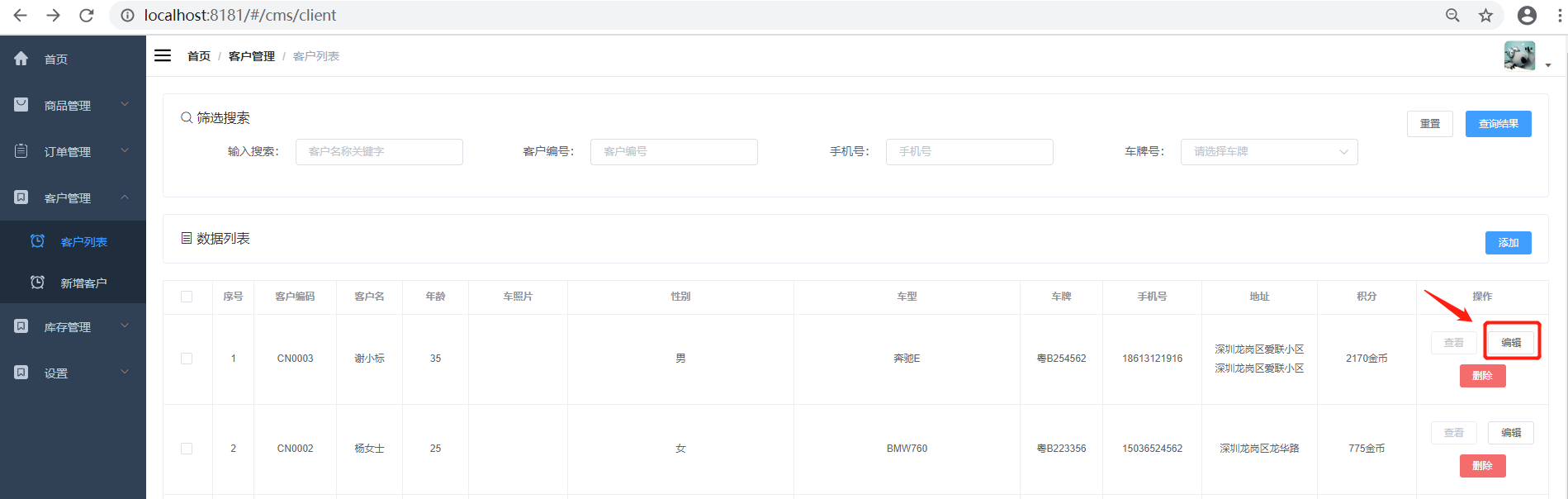Click the clock icon beside 客户列表
Viewport: 1568px width, 499px height.
[37, 240]
